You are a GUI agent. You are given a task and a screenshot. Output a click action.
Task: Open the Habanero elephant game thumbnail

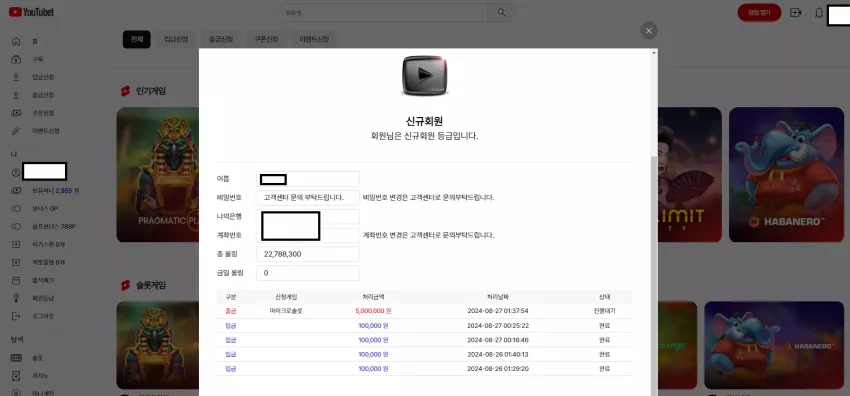pos(789,174)
